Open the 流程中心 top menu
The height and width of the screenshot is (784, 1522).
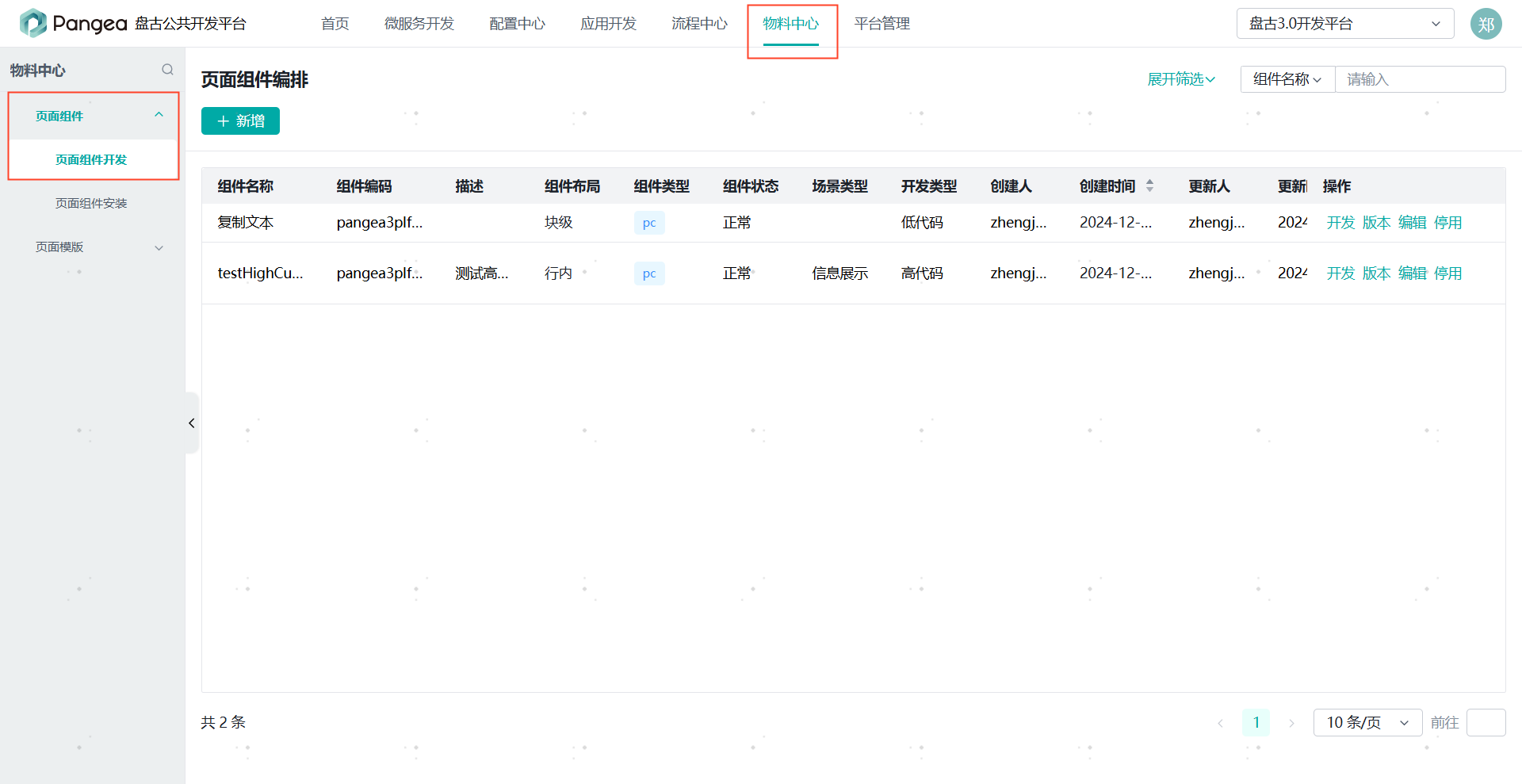(x=699, y=24)
